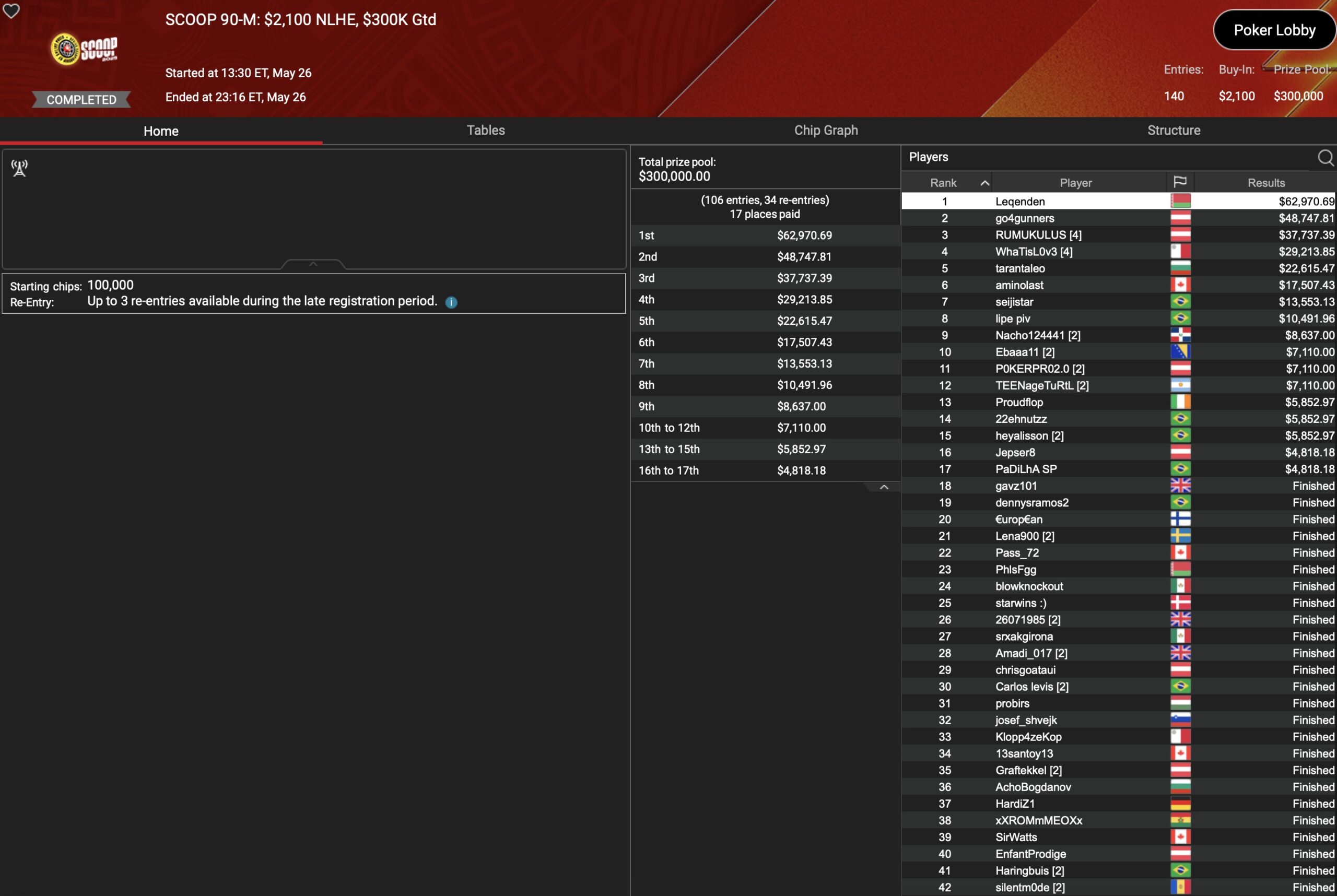Select player 26071985 [2]

coord(1119,619)
